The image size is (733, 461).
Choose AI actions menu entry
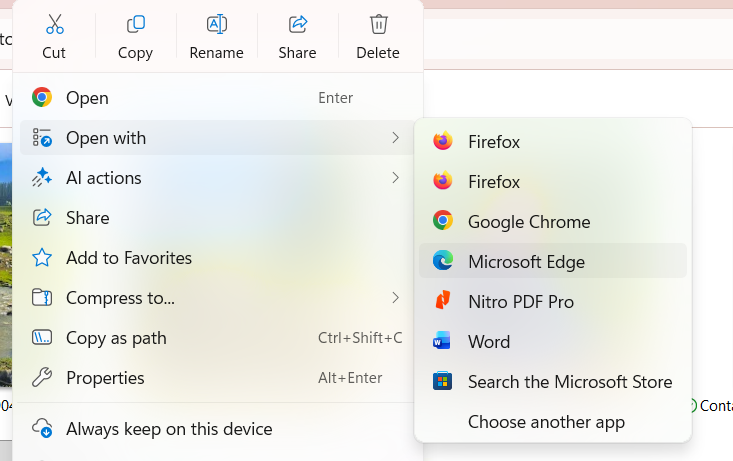217,178
